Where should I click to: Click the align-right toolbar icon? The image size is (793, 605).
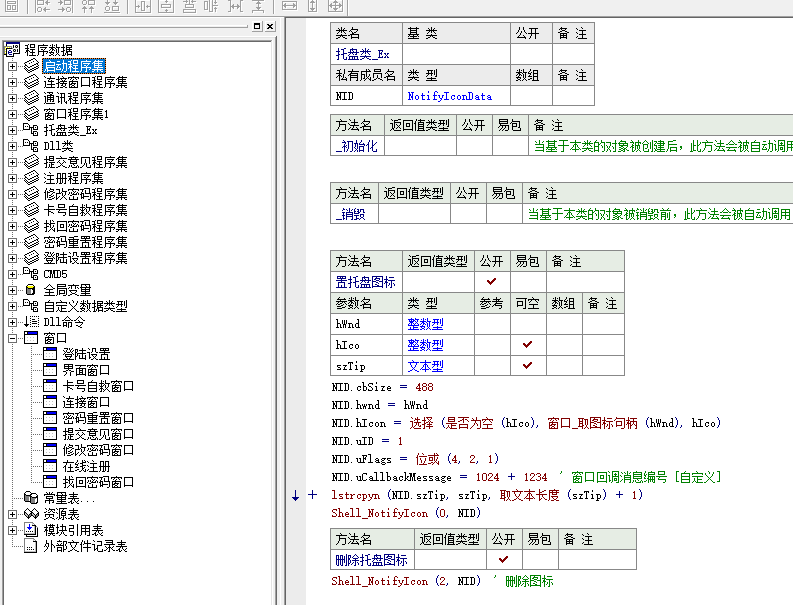point(65,6)
